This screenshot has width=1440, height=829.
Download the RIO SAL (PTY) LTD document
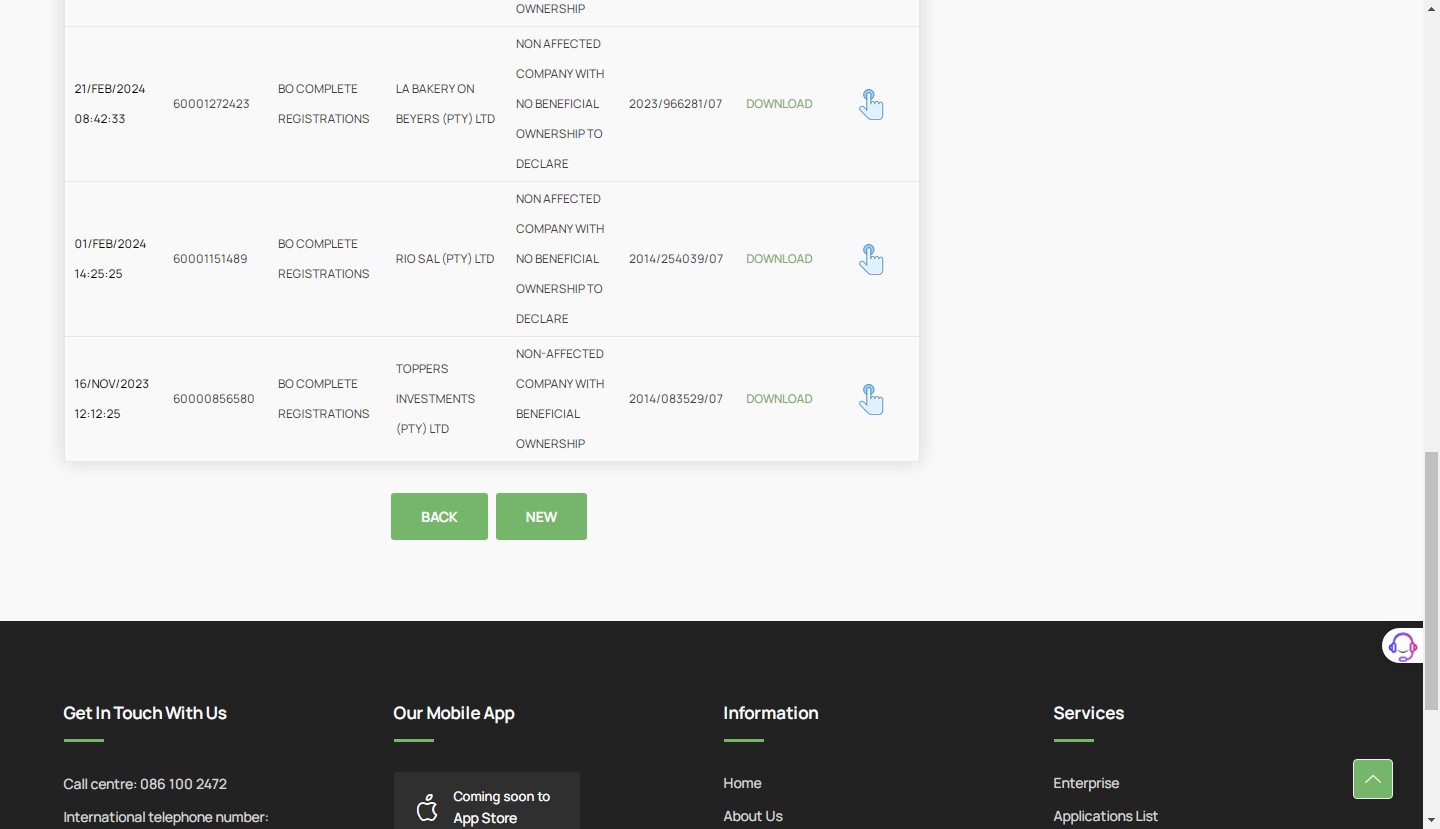[778, 259]
